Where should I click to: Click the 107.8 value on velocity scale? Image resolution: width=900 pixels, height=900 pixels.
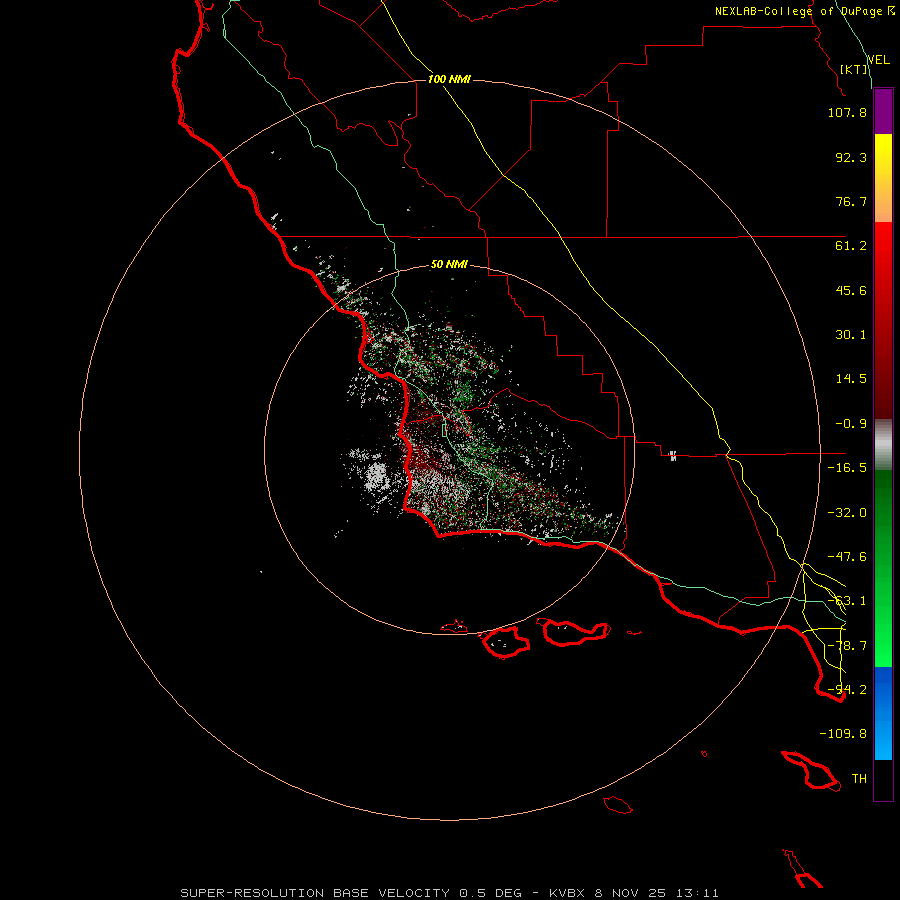[x=847, y=112]
